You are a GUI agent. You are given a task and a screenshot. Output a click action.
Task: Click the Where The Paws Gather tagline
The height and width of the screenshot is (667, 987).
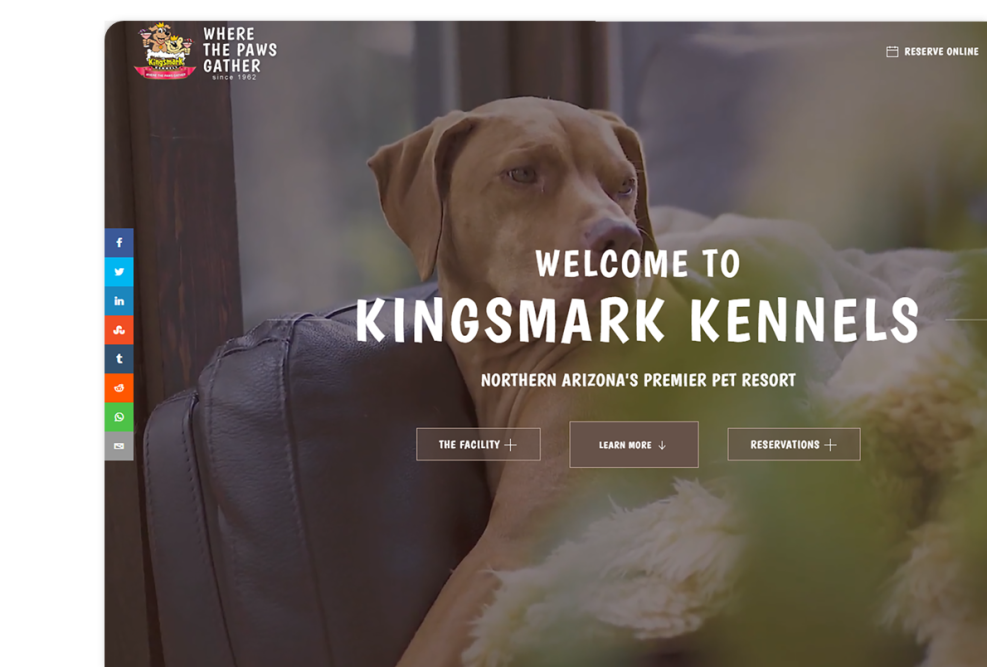pos(239,50)
